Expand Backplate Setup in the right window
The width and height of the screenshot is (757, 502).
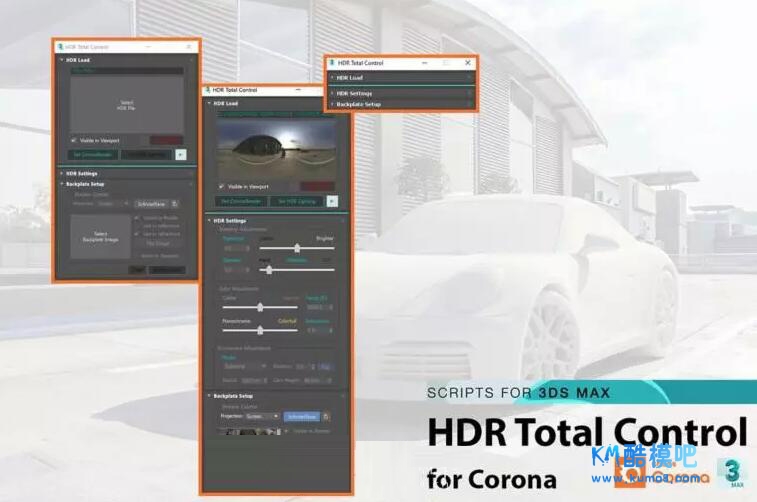358,104
